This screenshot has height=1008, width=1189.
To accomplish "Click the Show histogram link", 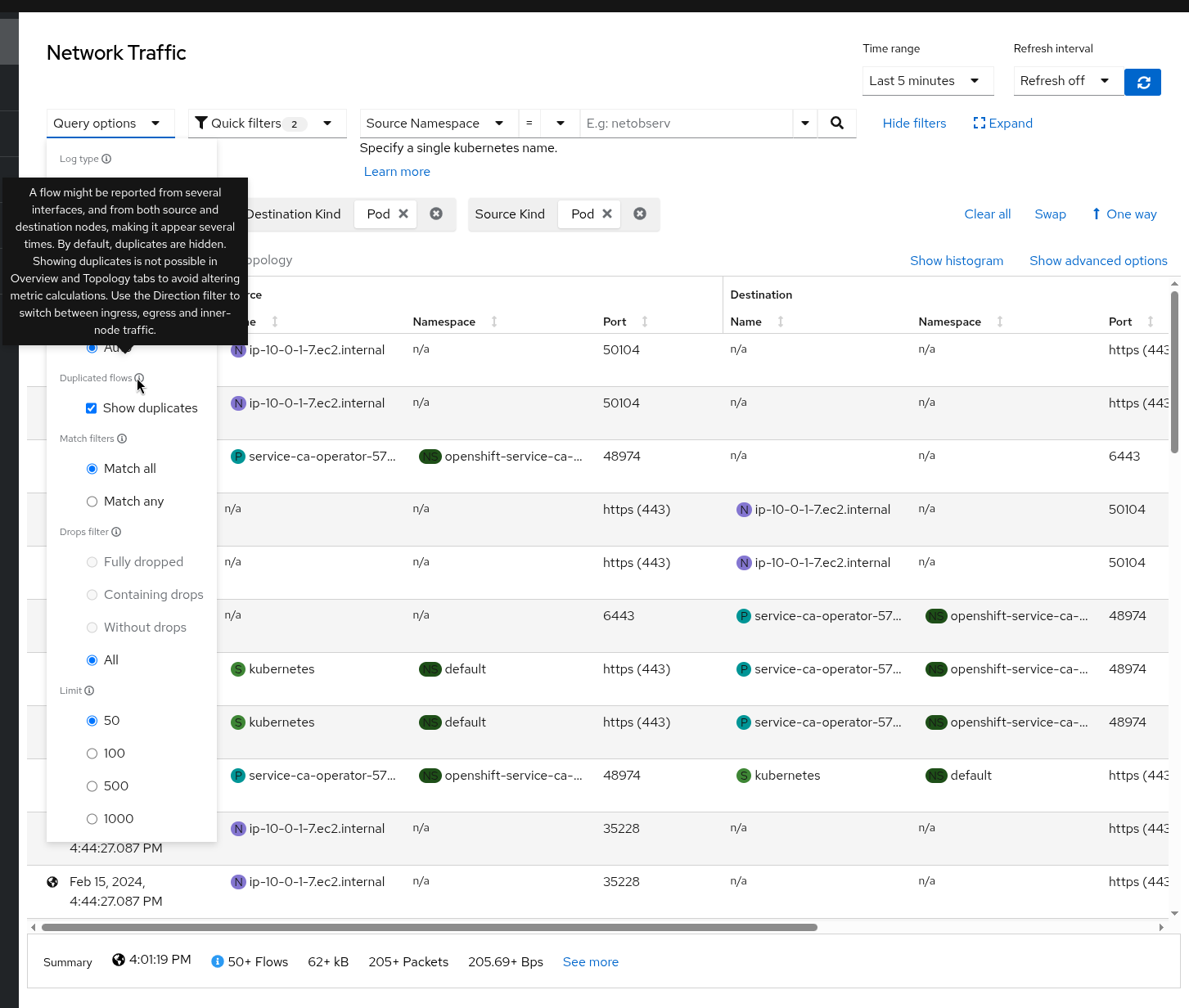I will coord(956,261).
